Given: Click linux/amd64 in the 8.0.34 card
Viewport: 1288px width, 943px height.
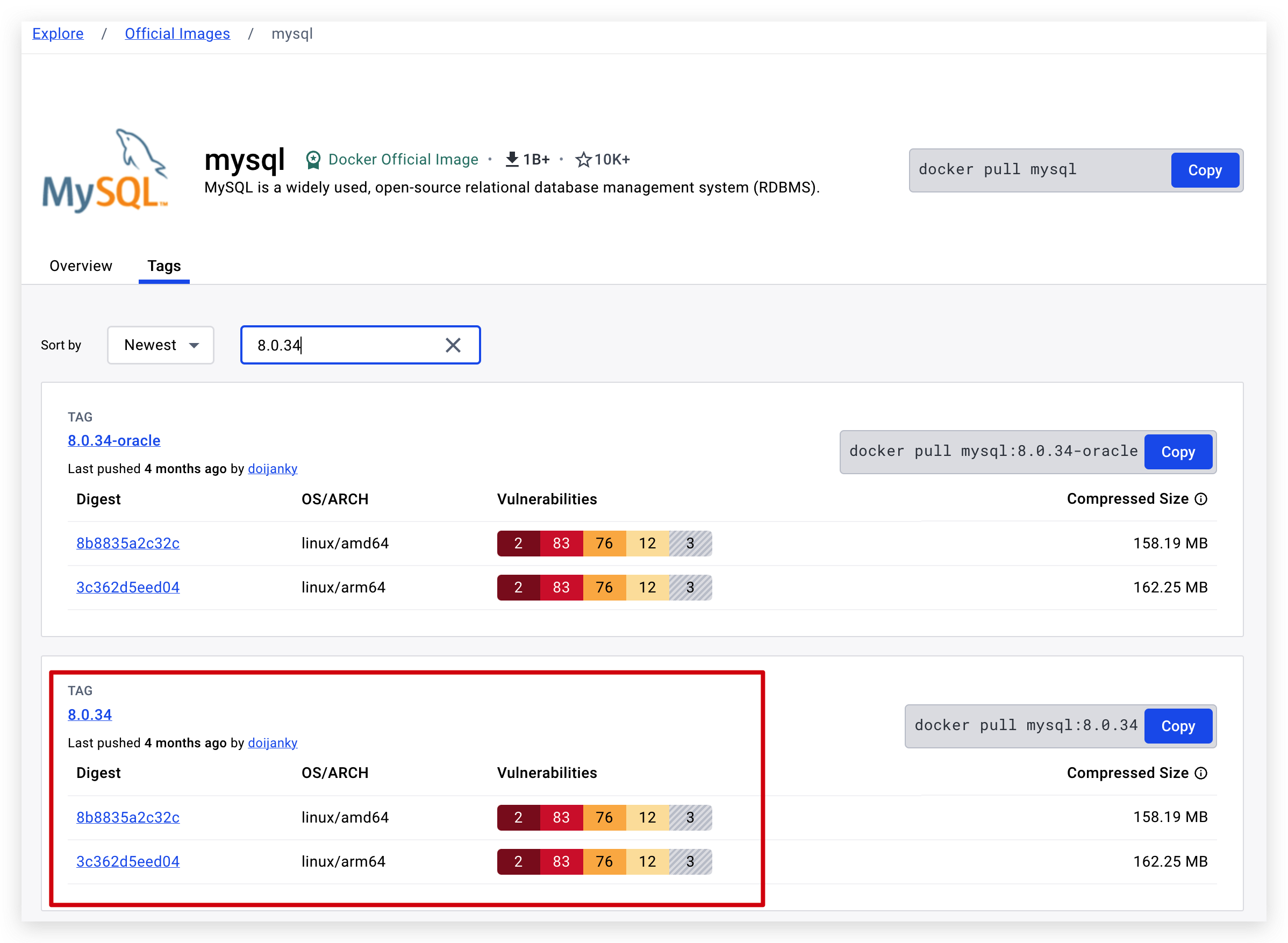Looking at the screenshot, I should [x=345, y=817].
